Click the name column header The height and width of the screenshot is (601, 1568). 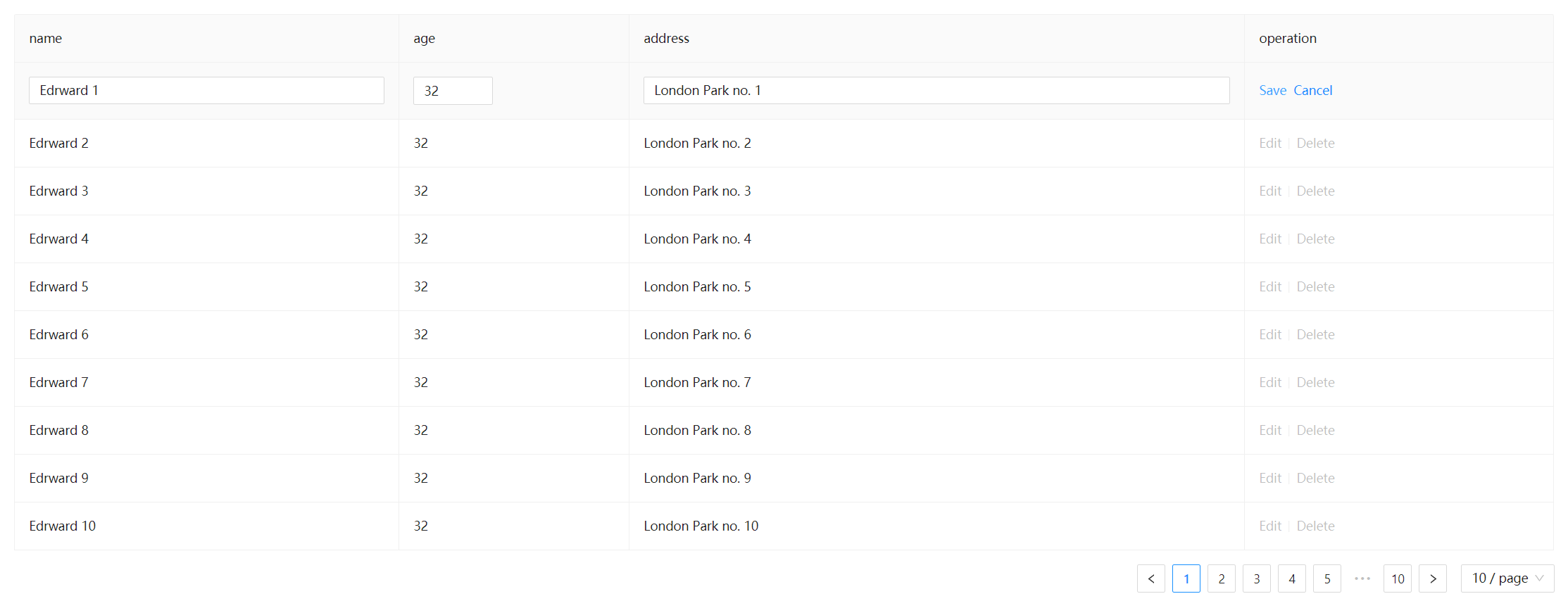point(206,39)
